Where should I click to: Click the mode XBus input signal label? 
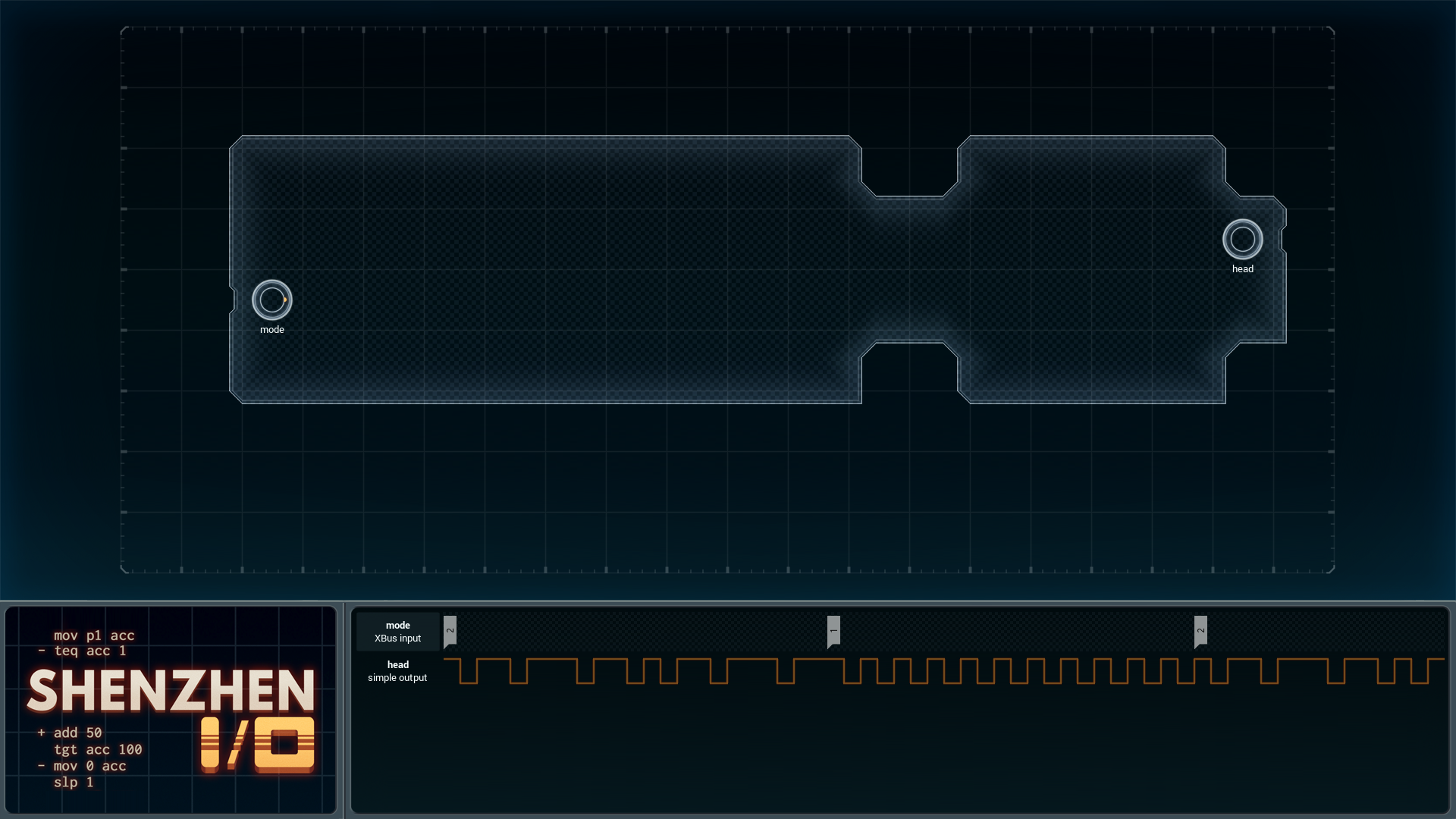coord(397,632)
